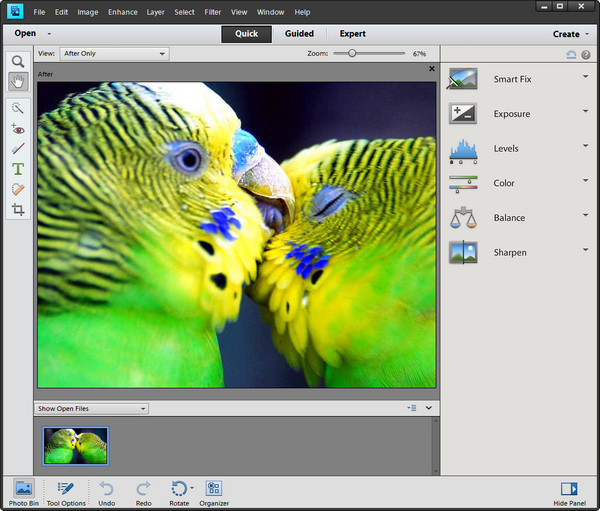Open the Show Open Files dropdown

[92, 408]
